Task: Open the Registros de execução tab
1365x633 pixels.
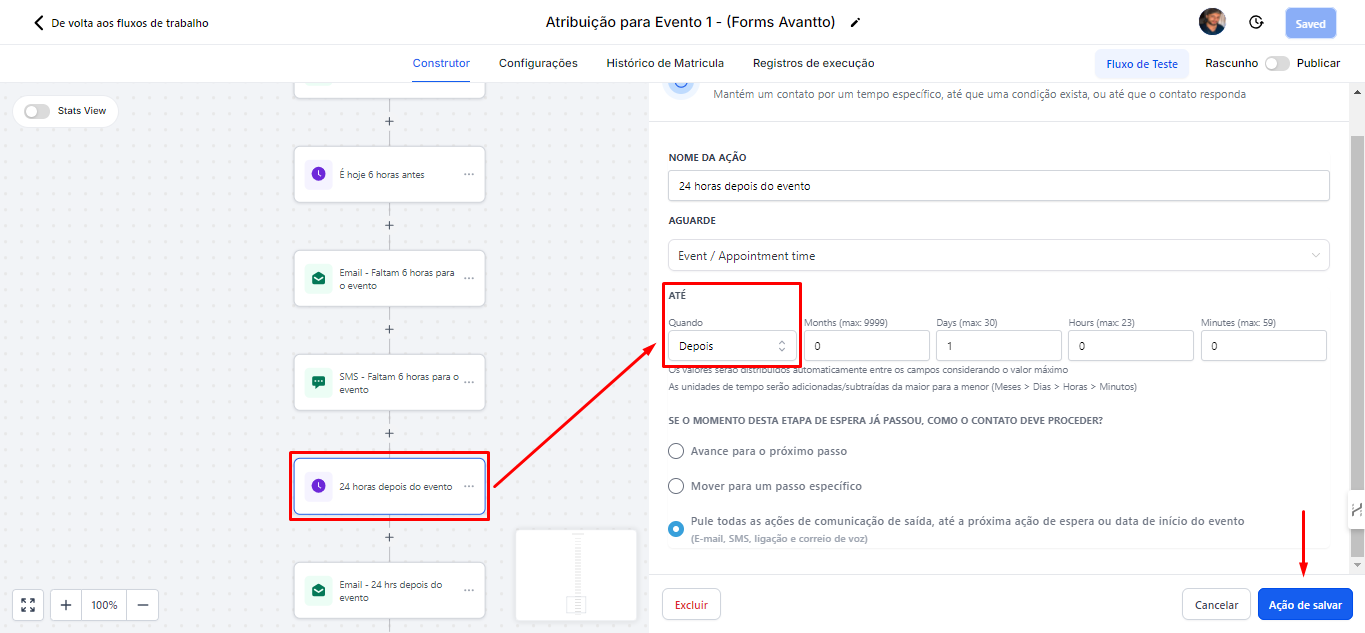Action: pos(813,63)
